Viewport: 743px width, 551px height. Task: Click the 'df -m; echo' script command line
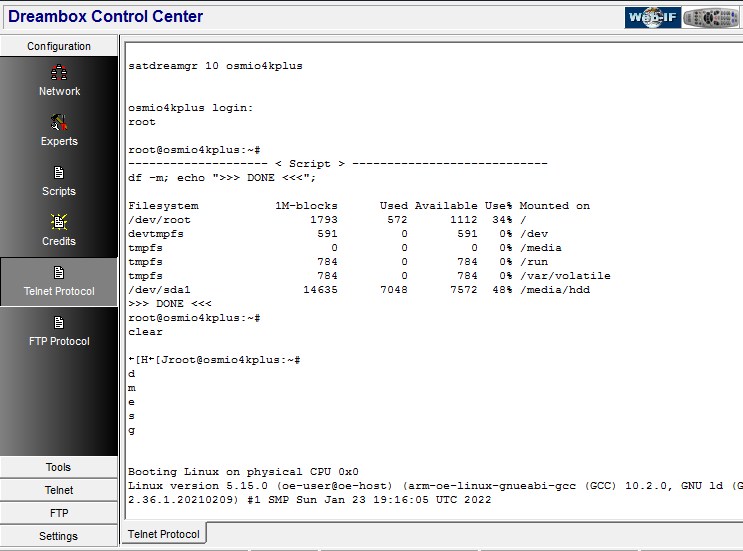pyautogui.click(x=222, y=178)
